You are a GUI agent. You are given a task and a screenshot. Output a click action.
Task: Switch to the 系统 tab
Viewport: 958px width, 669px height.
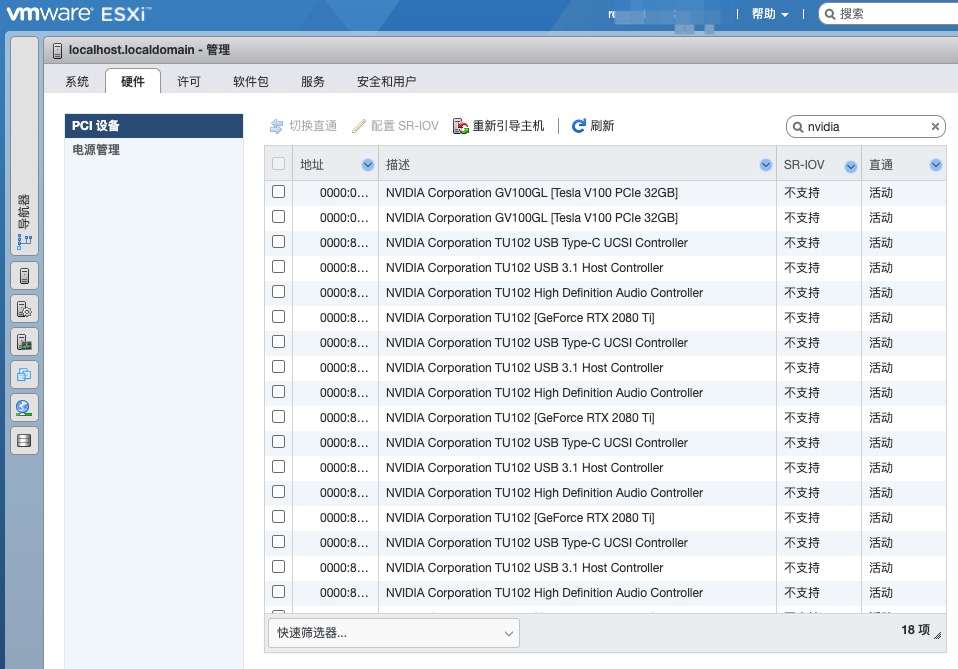(77, 81)
